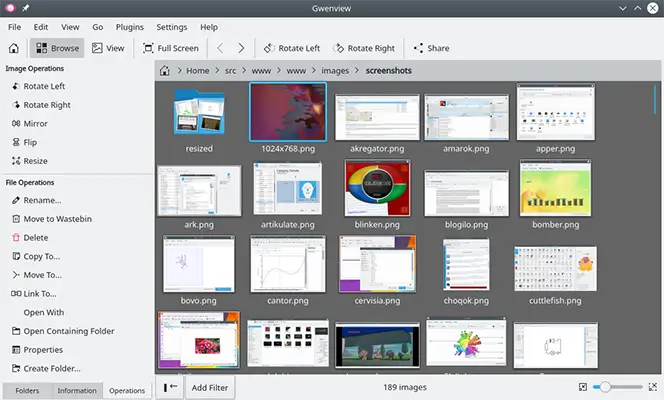Toggle Browse mode button

click(x=56, y=48)
